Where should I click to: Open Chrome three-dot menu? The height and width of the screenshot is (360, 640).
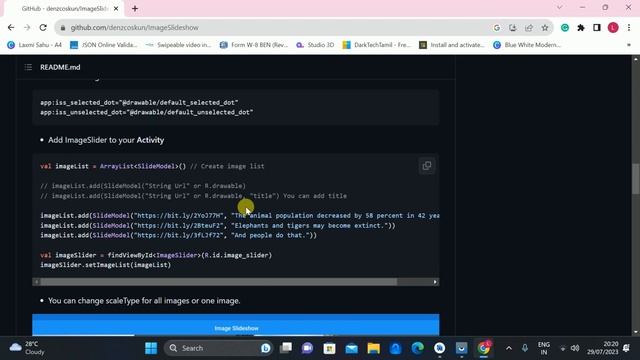pyautogui.click(x=629, y=28)
